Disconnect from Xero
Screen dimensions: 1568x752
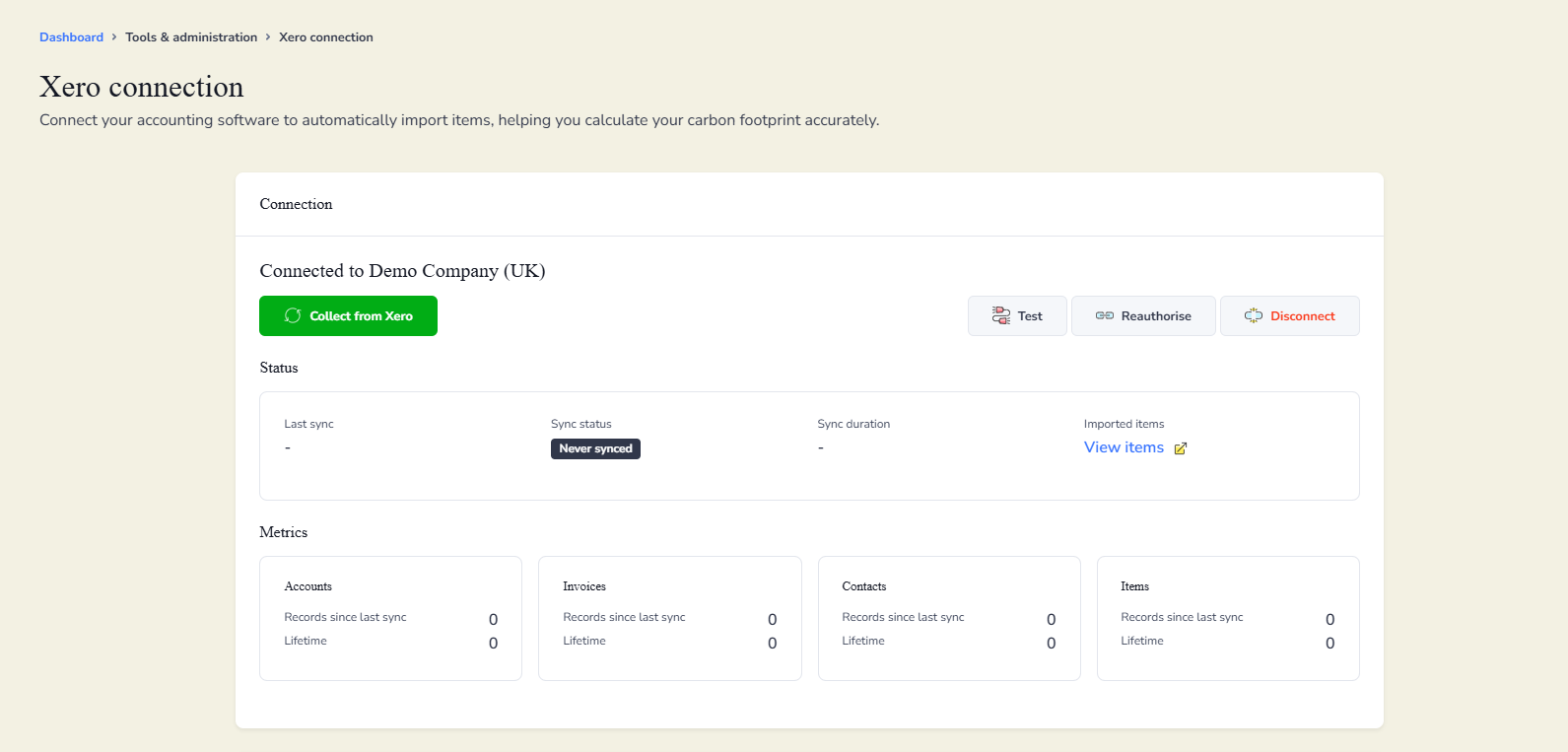coord(1289,315)
